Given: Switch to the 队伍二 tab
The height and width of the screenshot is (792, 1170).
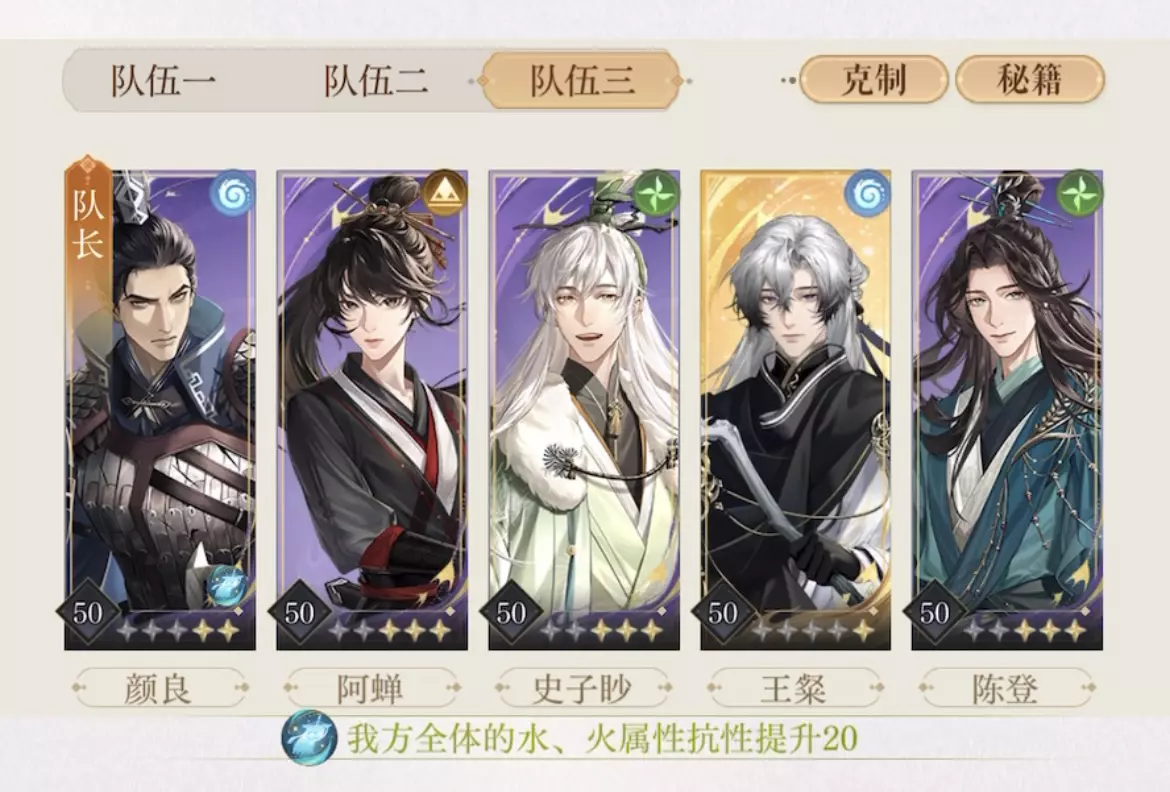Looking at the screenshot, I should [x=375, y=81].
